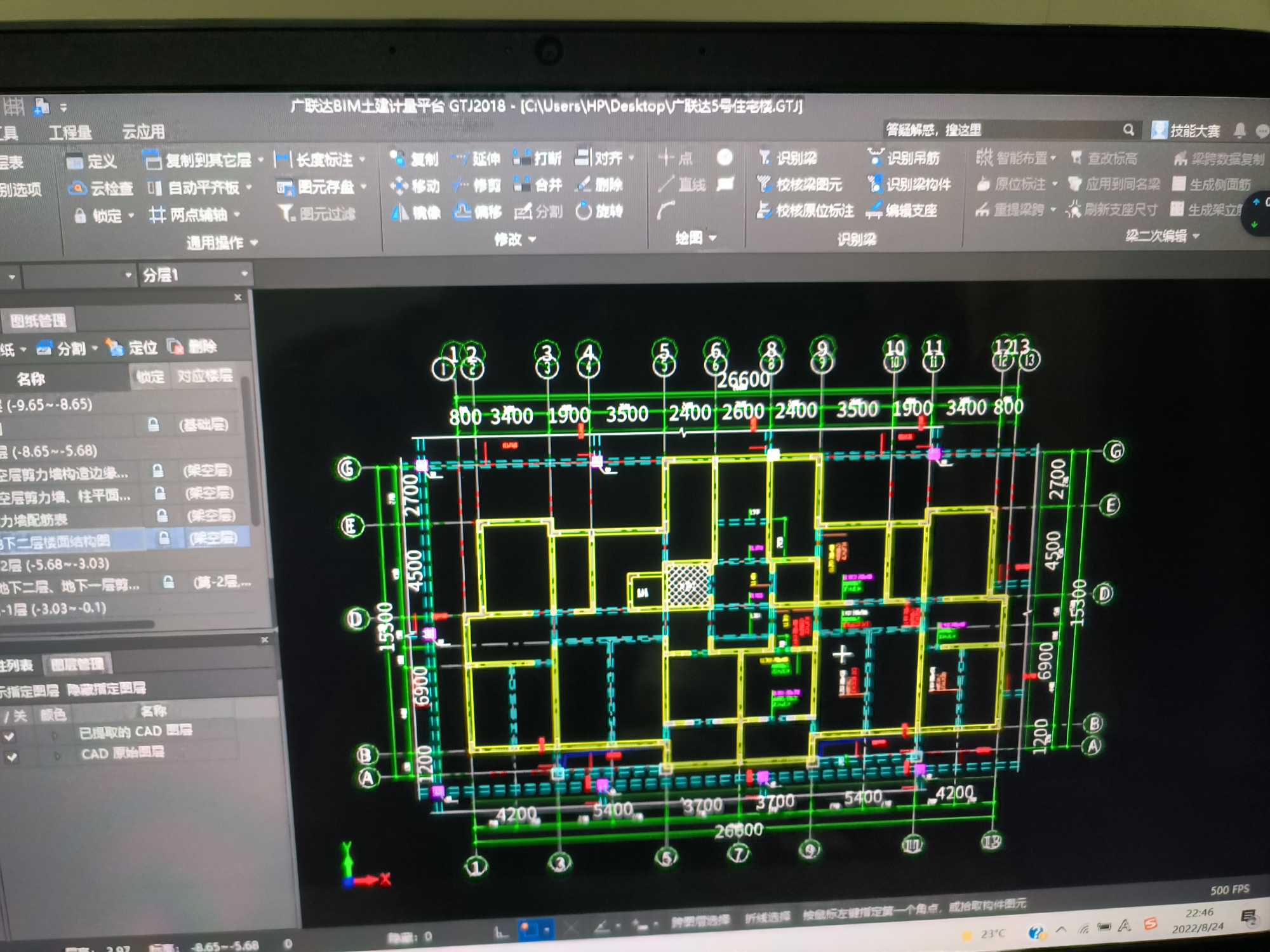Click the 识别梁 tool

click(787, 158)
